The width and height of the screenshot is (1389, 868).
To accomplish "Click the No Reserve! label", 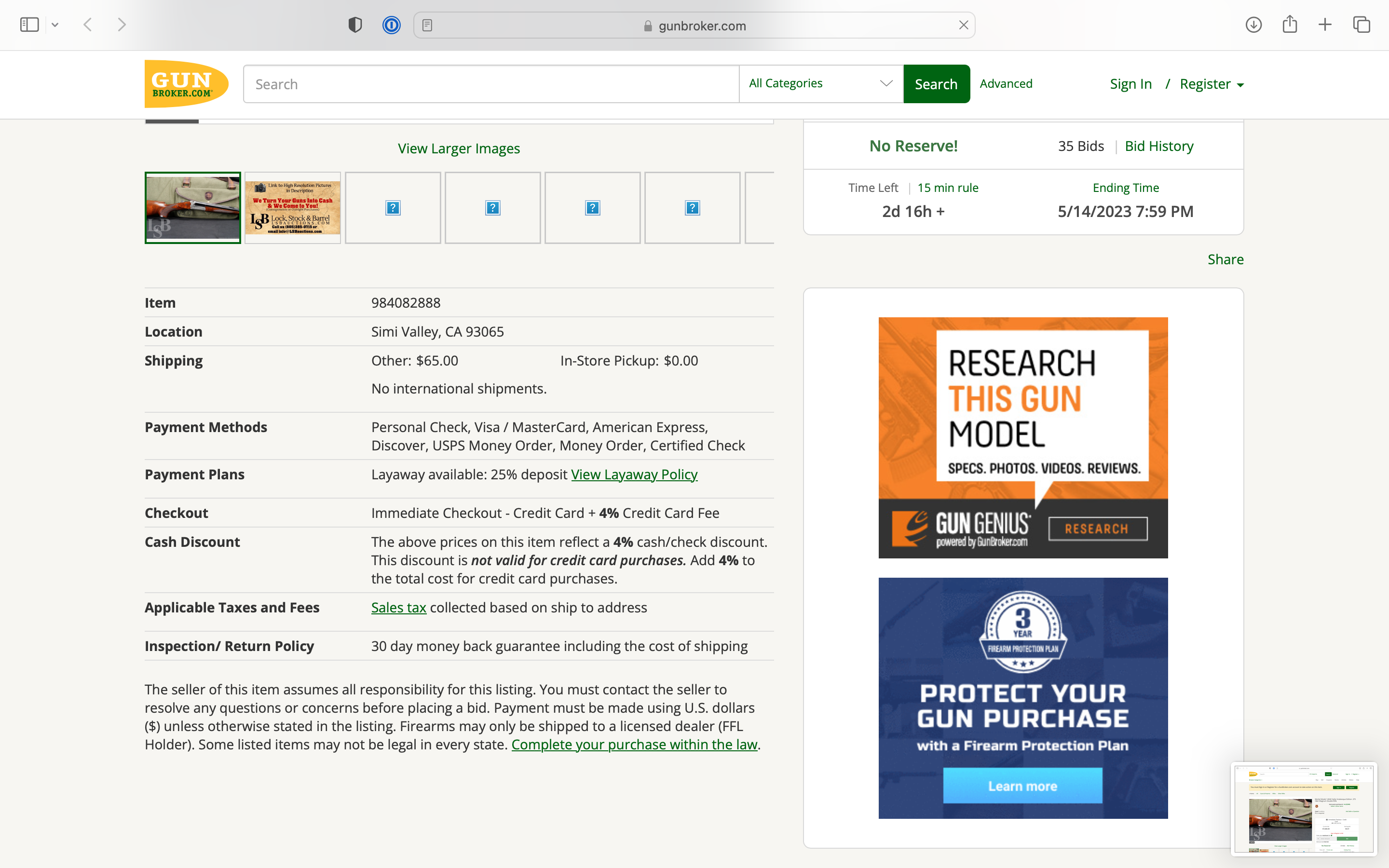I will [913, 146].
